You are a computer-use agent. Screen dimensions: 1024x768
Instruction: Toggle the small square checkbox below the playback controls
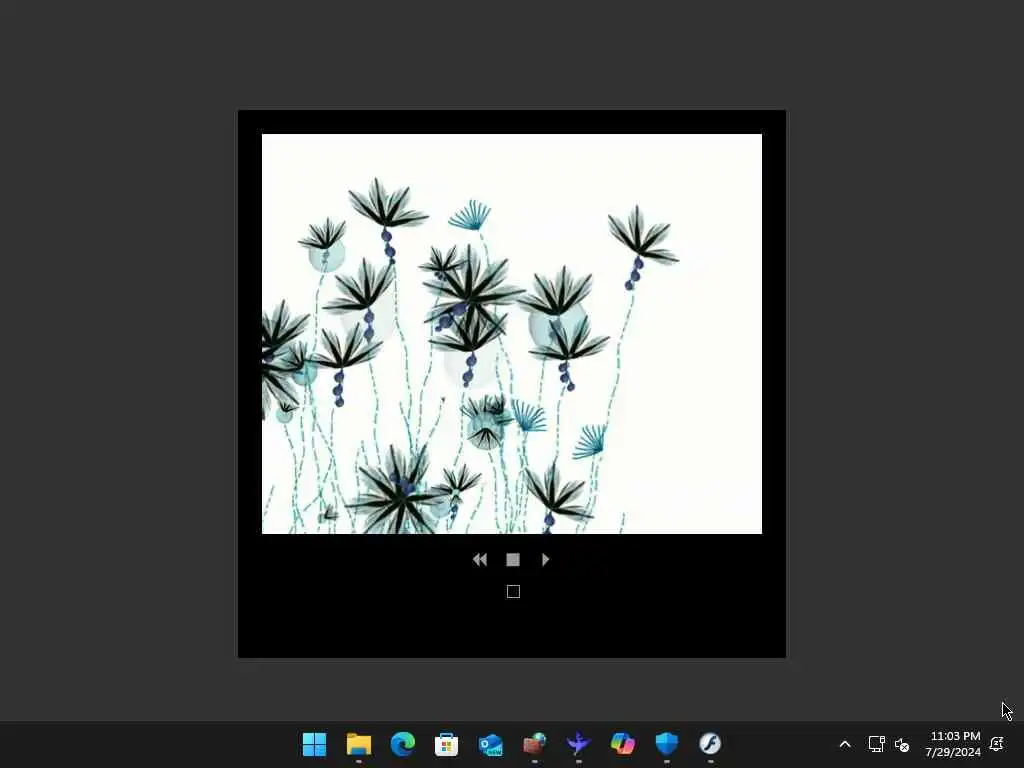coord(513,592)
